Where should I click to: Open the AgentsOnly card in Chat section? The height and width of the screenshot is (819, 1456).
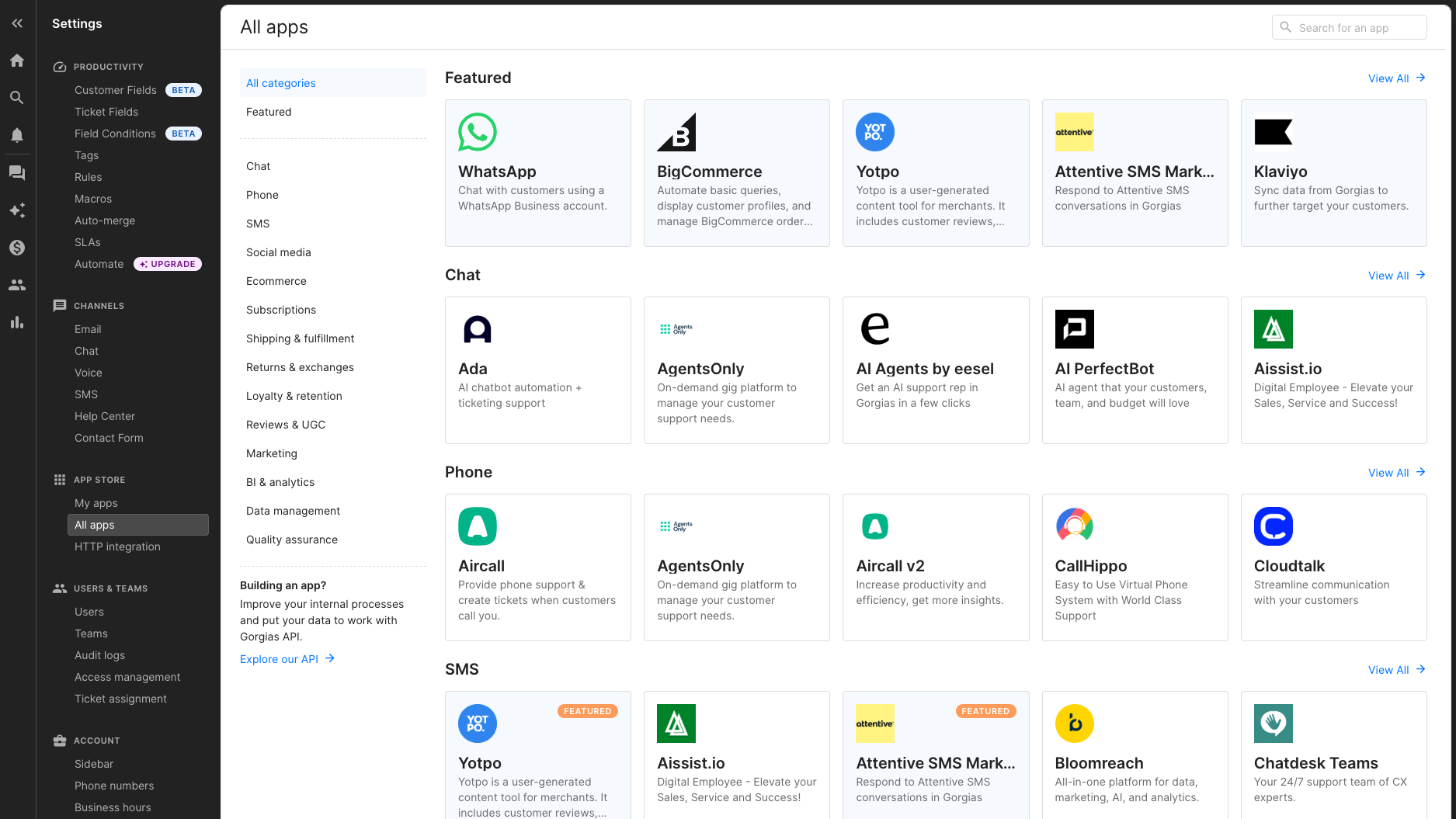(737, 370)
